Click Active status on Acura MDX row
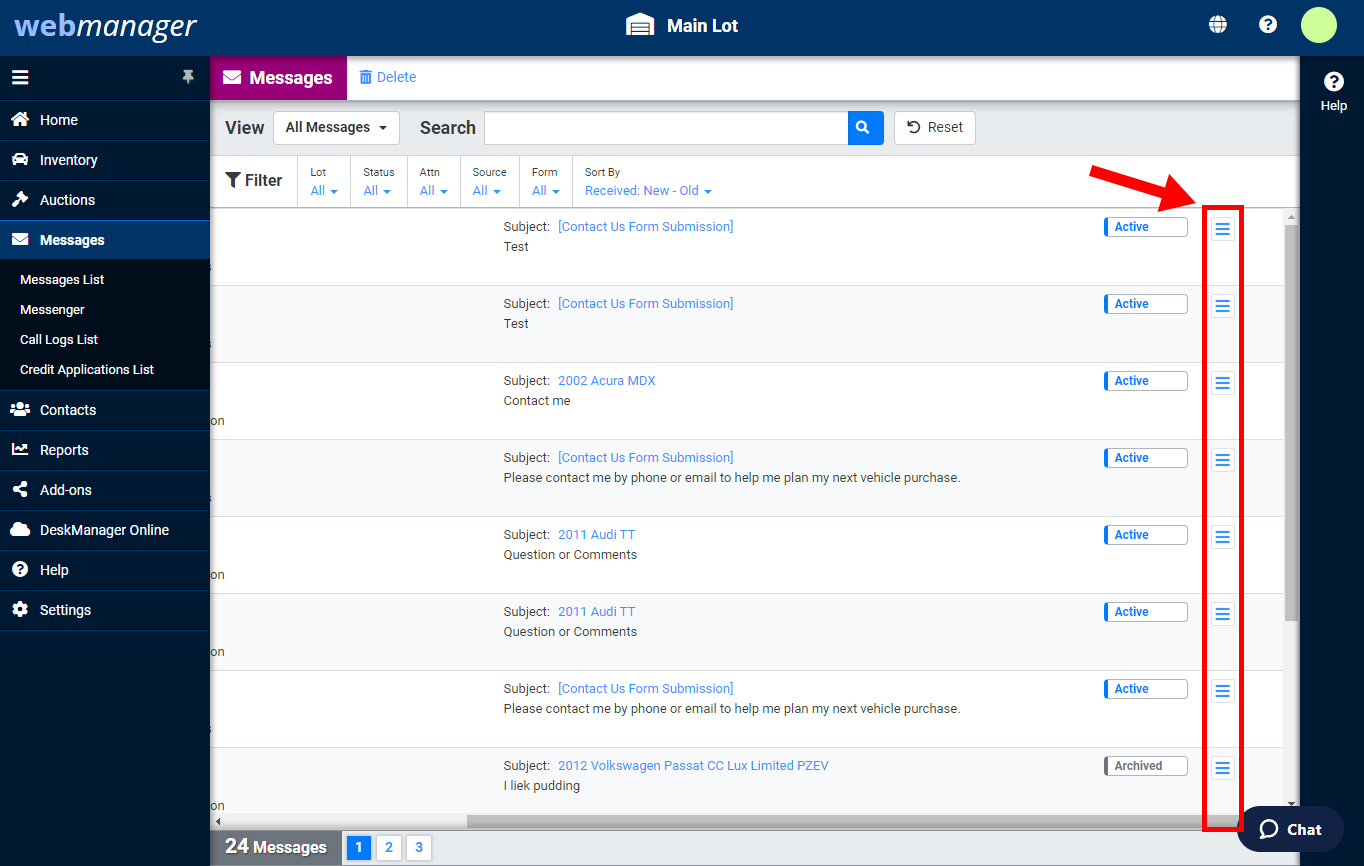The image size is (1364, 866). 1146,381
